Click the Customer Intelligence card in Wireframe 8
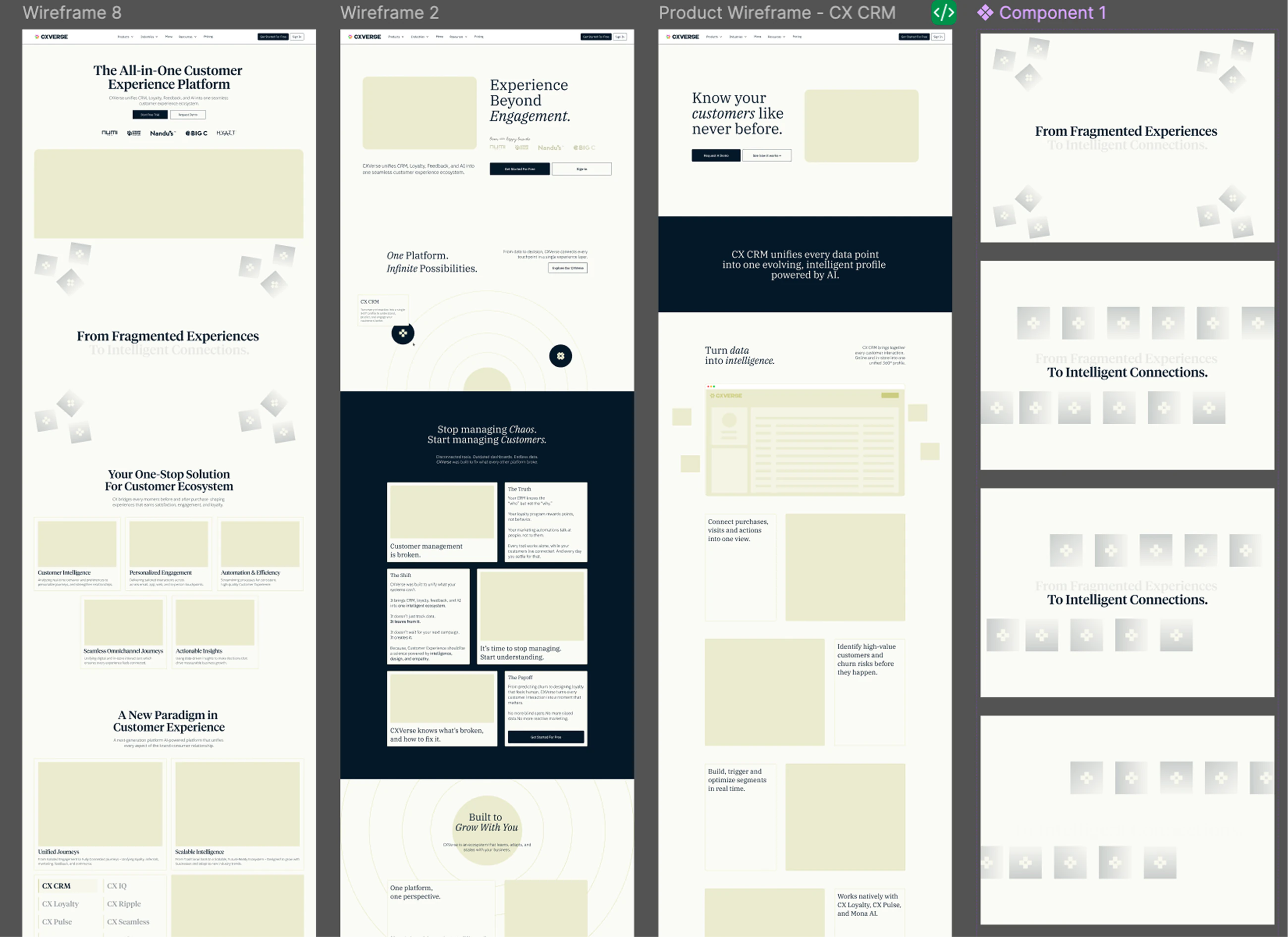The height and width of the screenshot is (937, 1288). 77,553
